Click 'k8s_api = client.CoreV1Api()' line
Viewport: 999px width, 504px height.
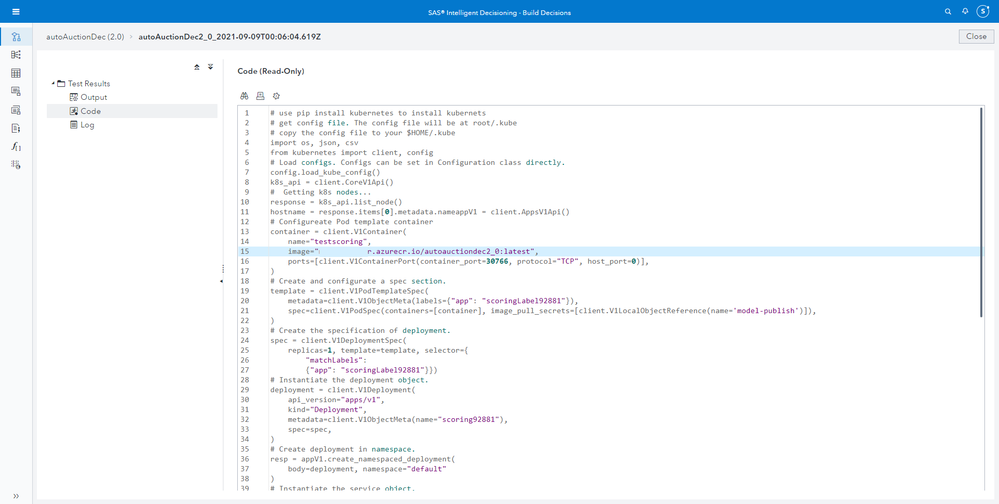[x=332, y=182]
